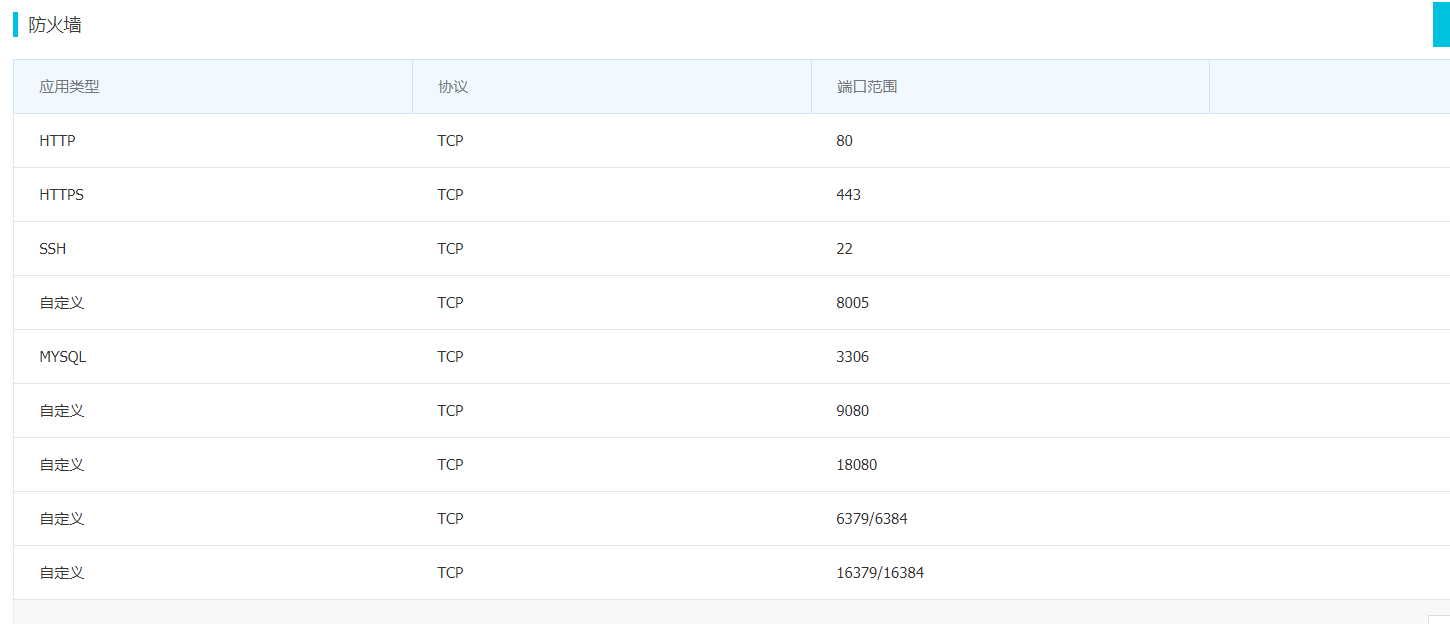Image resolution: width=1450 pixels, height=624 pixels.
Task: Click TCP in the 16379/16384 row
Action: [450, 573]
